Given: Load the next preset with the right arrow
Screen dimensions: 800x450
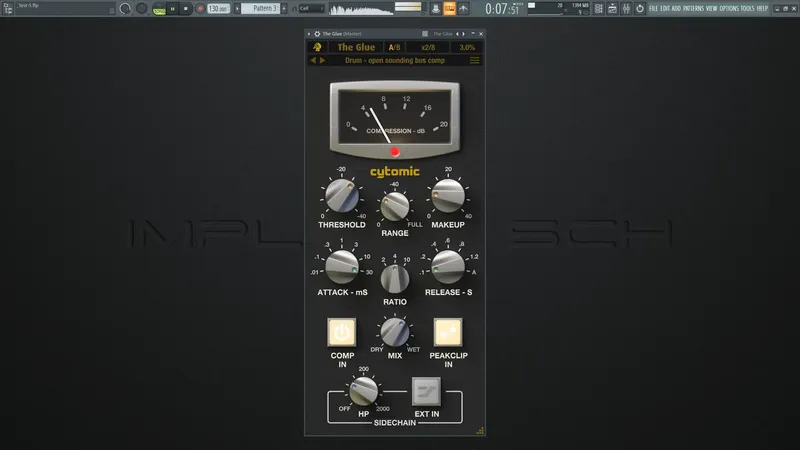Looking at the screenshot, I should pos(322,60).
